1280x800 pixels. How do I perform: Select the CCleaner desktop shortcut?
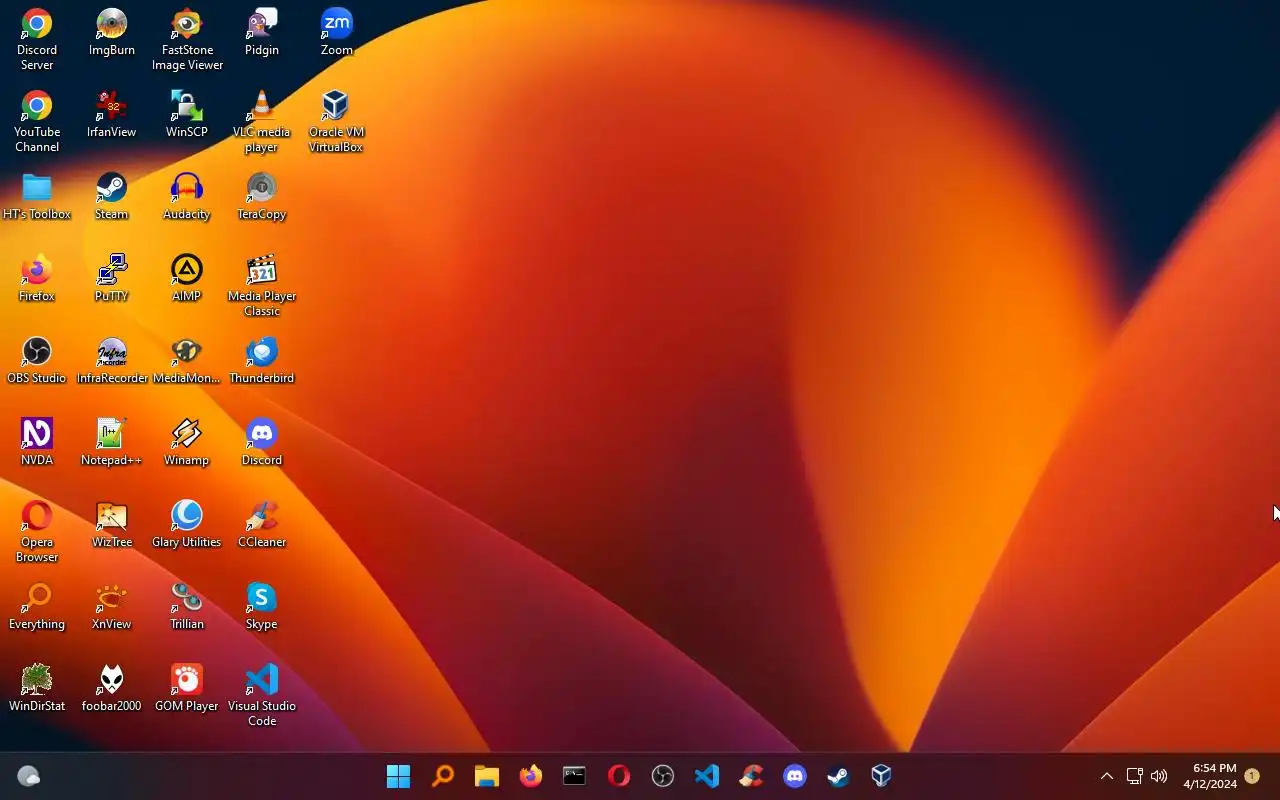(x=262, y=525)
